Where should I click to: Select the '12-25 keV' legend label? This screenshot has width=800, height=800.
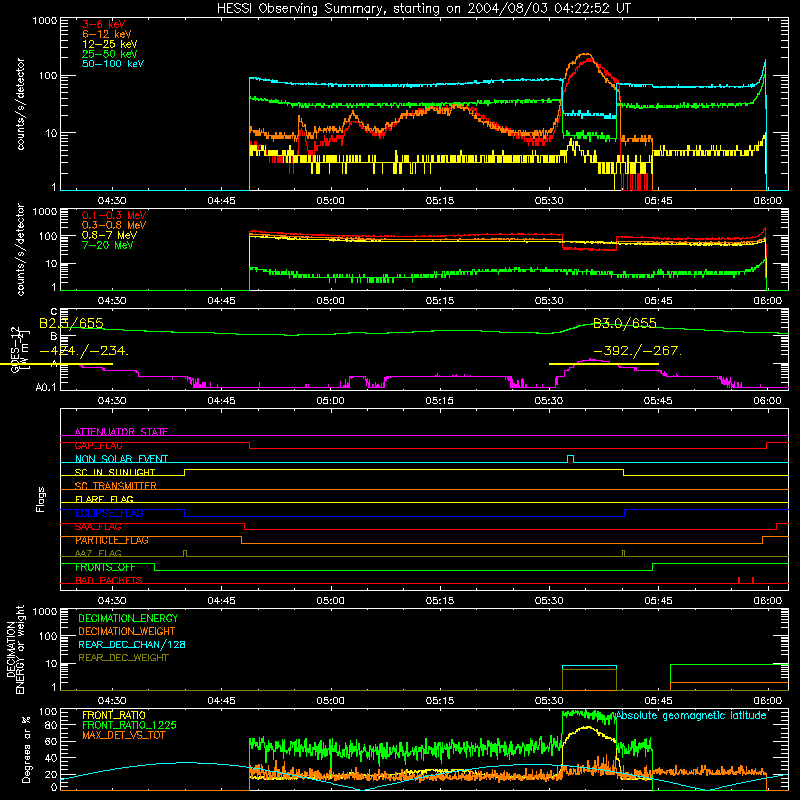coord(110,44)
